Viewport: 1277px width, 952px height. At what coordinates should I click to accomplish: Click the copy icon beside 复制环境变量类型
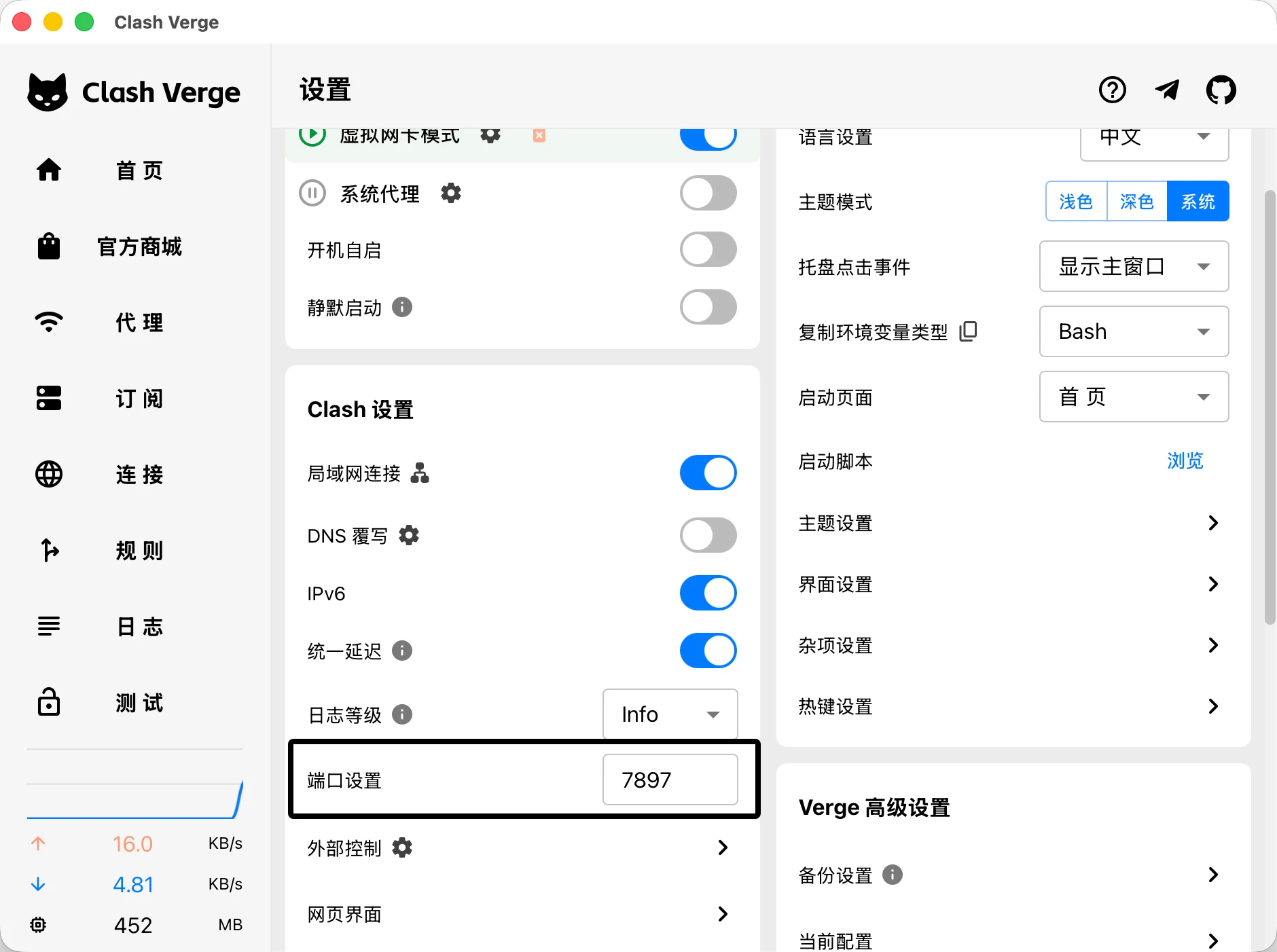(x=968, y=331)
